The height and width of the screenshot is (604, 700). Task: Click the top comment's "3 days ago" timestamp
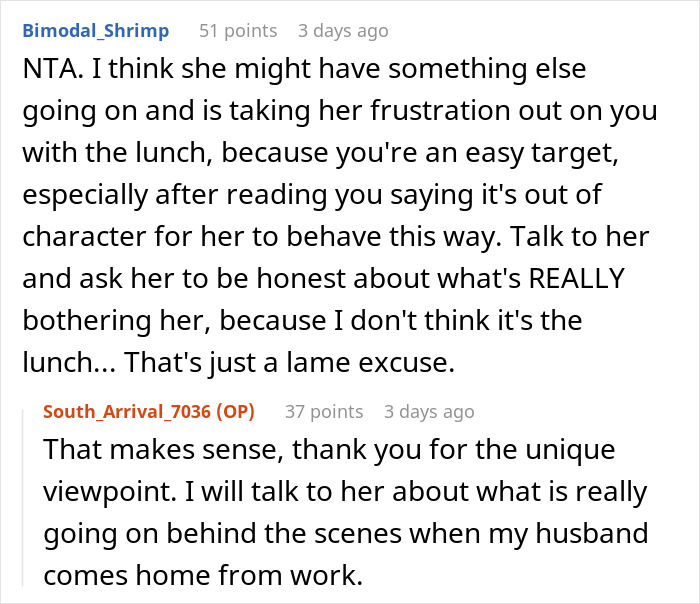coord(342,31)
